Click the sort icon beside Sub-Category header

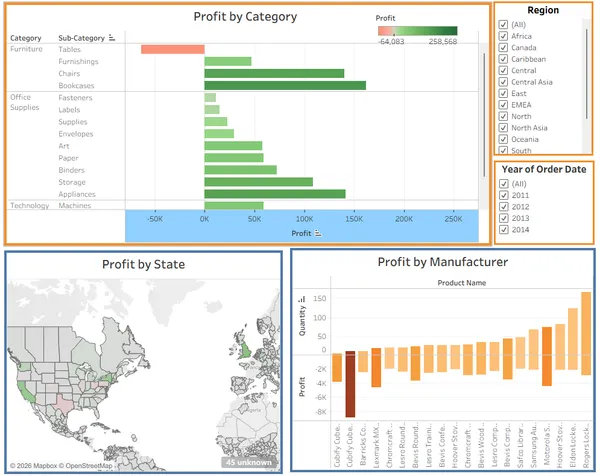click(112, 37)
